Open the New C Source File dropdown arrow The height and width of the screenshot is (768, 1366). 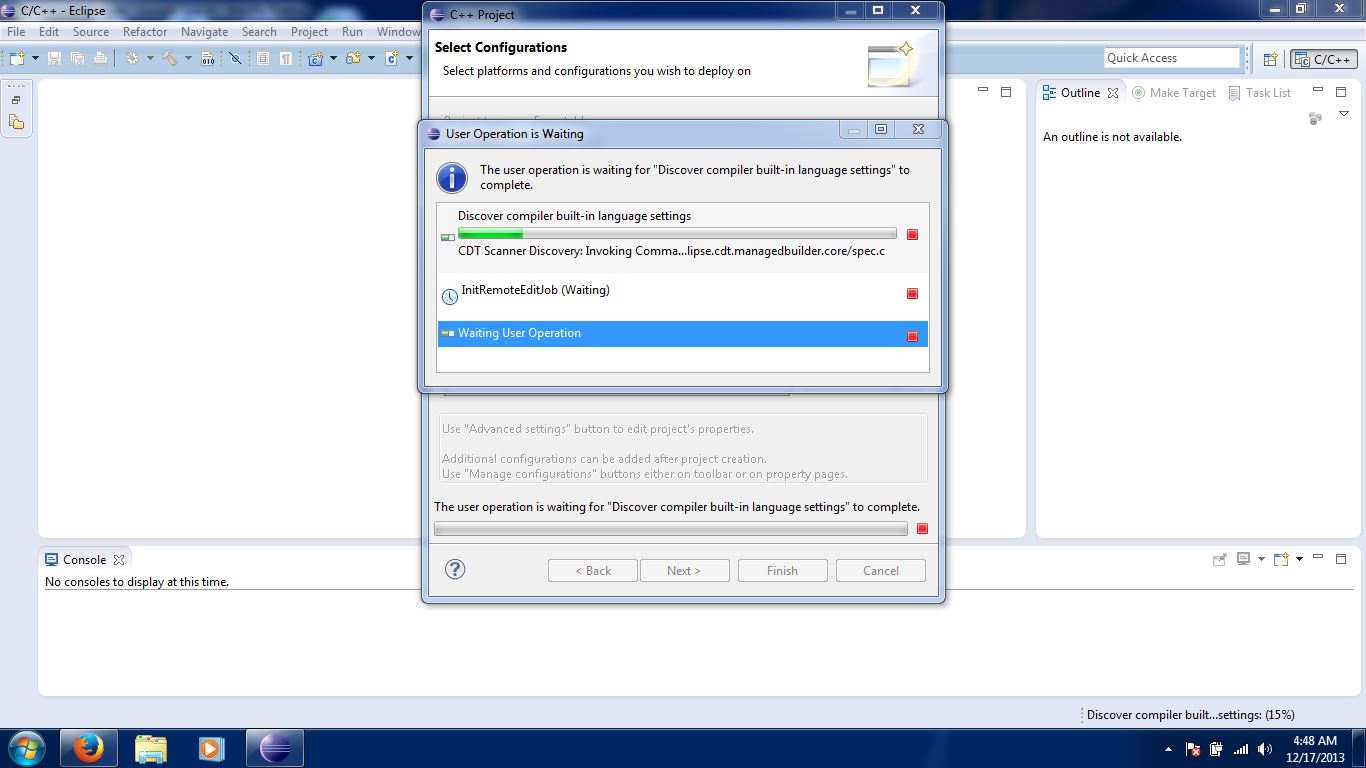(409, 58)
